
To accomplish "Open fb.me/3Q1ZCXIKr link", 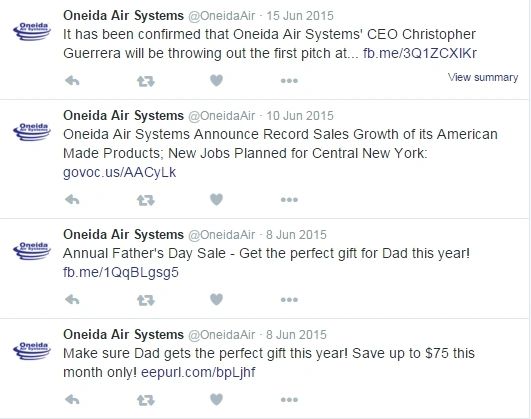I will (420, 53).
